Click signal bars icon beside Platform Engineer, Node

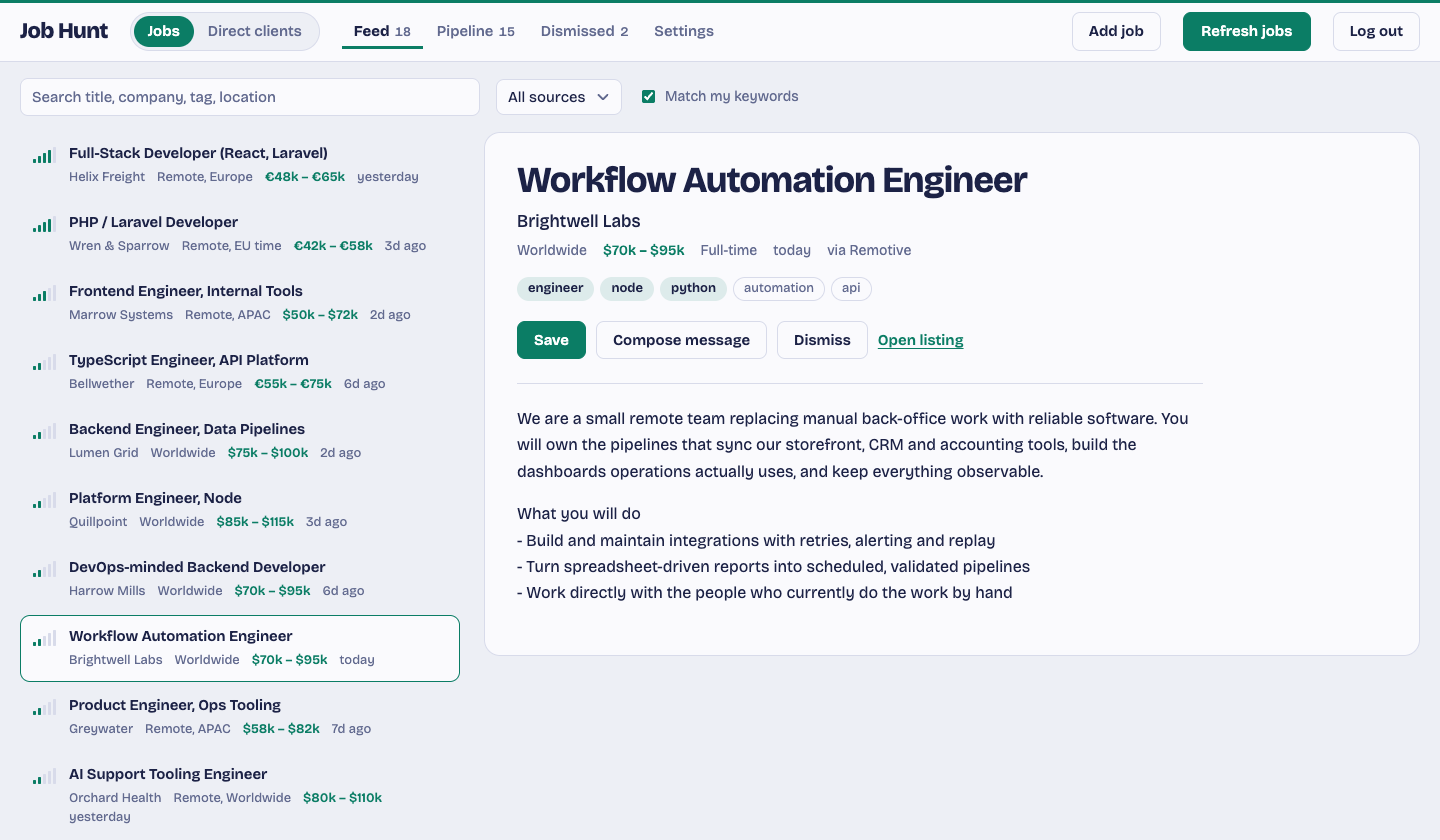pyautogui.click(x=44, y=501)
